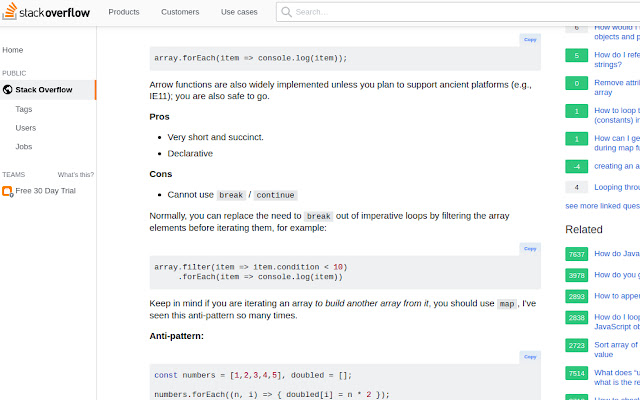Open Jobs in the sidebar
The image size is (640, 400).
tap(24, 146)
